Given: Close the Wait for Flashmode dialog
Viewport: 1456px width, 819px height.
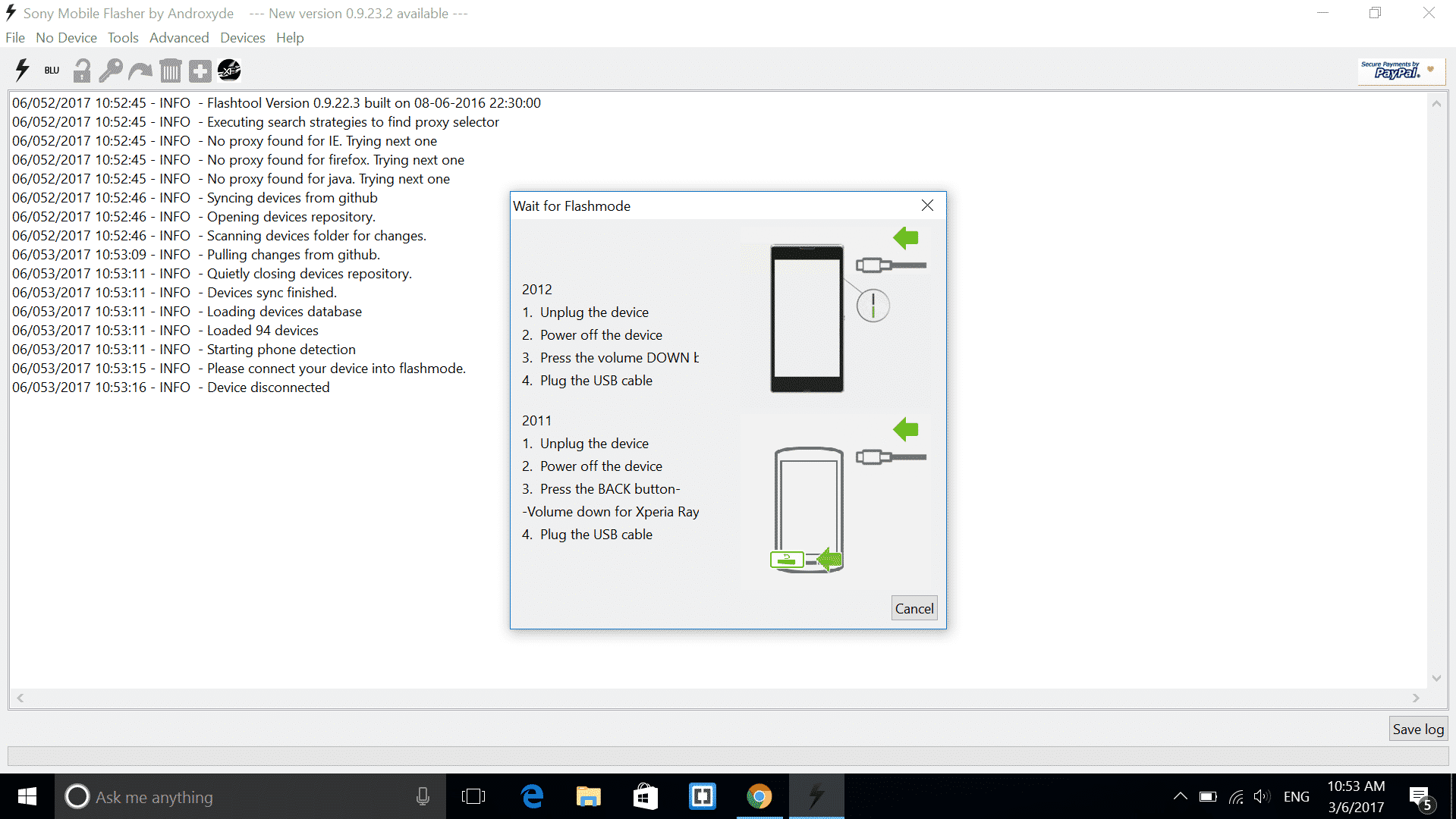Looking at the screenshot, I should (927, 206).
